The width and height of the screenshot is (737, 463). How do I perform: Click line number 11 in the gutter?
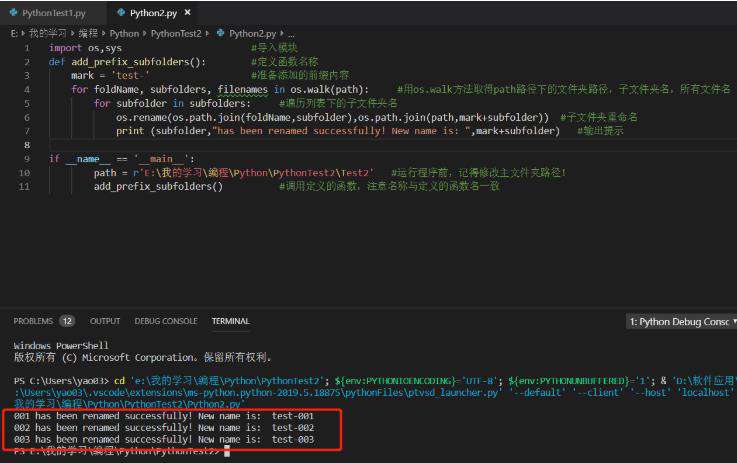[x=24, y=187]
